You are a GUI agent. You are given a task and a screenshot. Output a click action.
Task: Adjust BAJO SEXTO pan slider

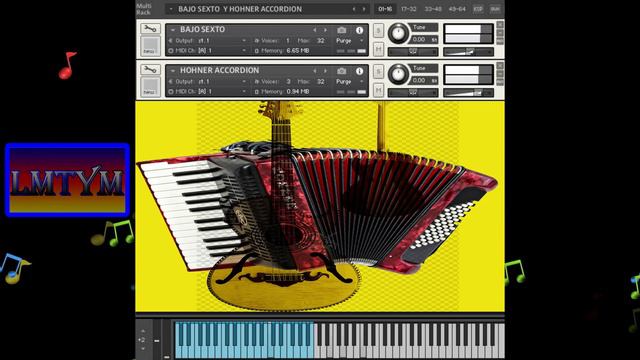tap(413, 52)
